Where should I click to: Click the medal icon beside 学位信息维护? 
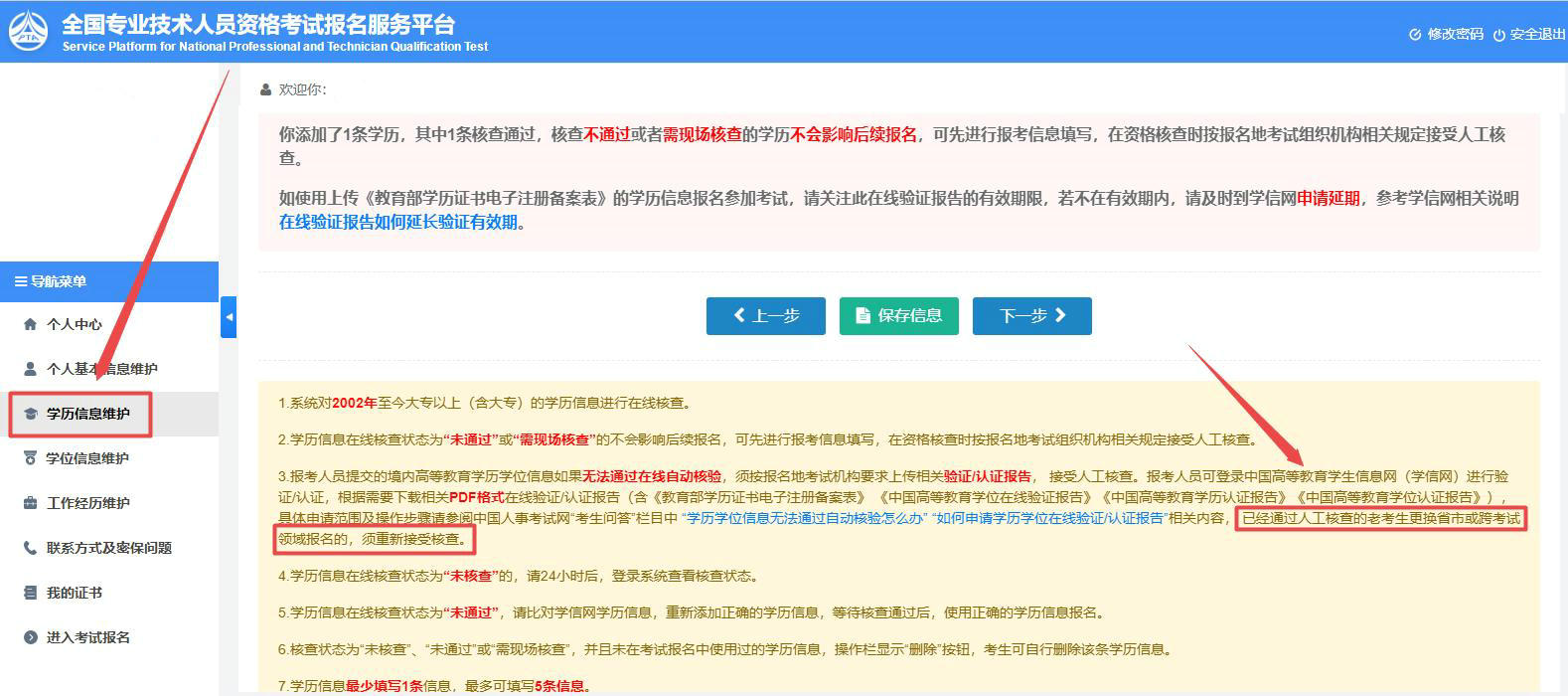30,458
